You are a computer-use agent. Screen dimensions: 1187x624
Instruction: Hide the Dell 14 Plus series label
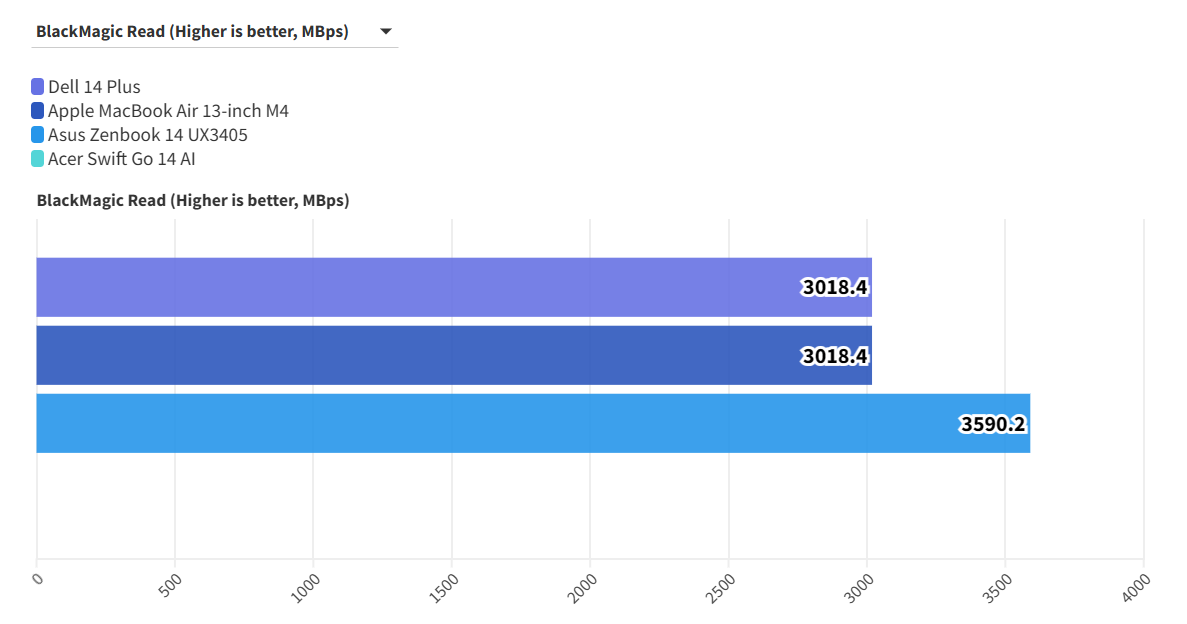pyautogui.click(x=94, y=87)
